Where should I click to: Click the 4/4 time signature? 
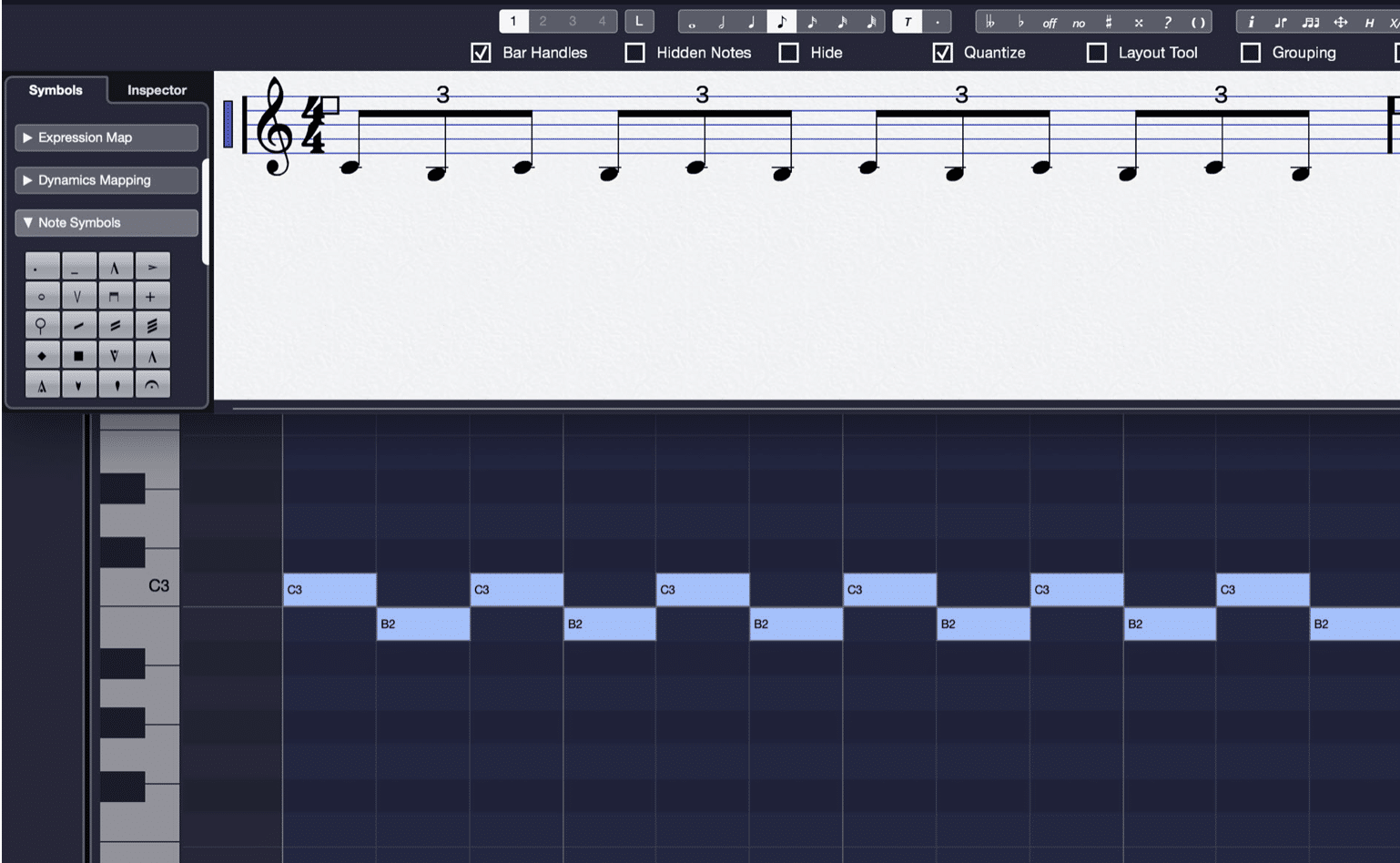point(312,125)
